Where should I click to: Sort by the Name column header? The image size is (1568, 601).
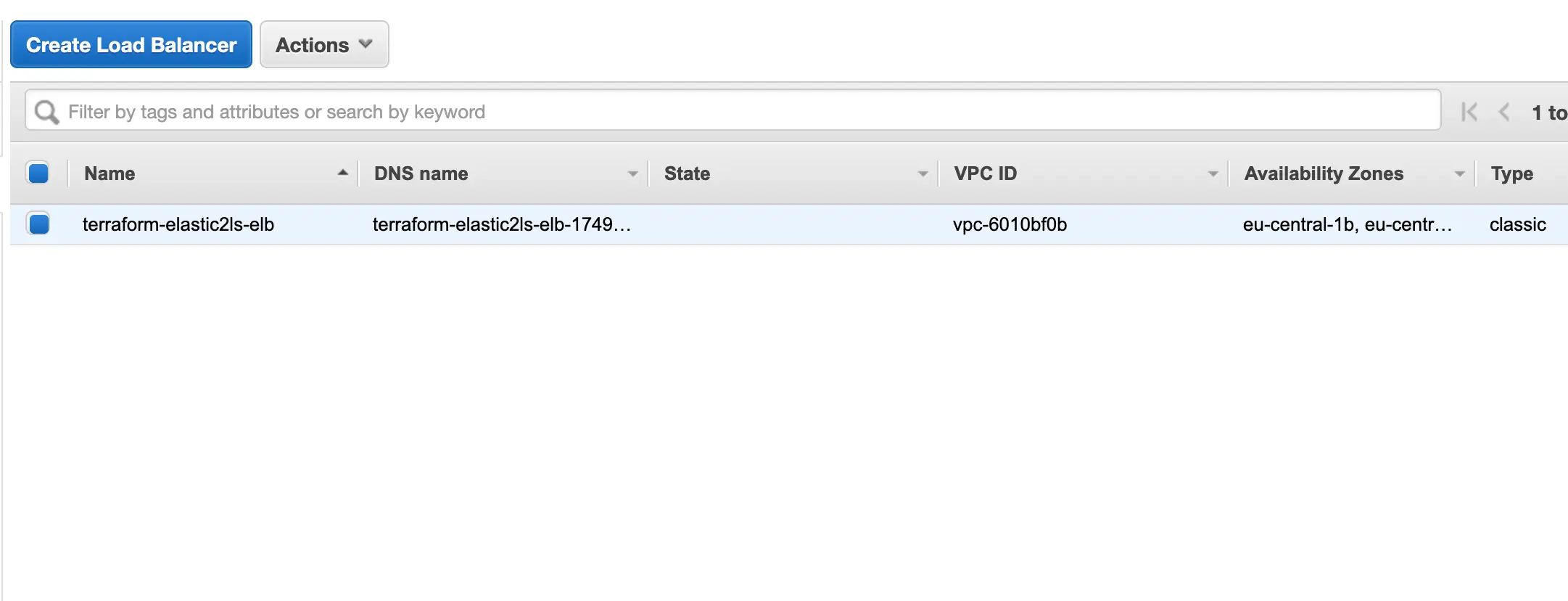coord(109,173)
